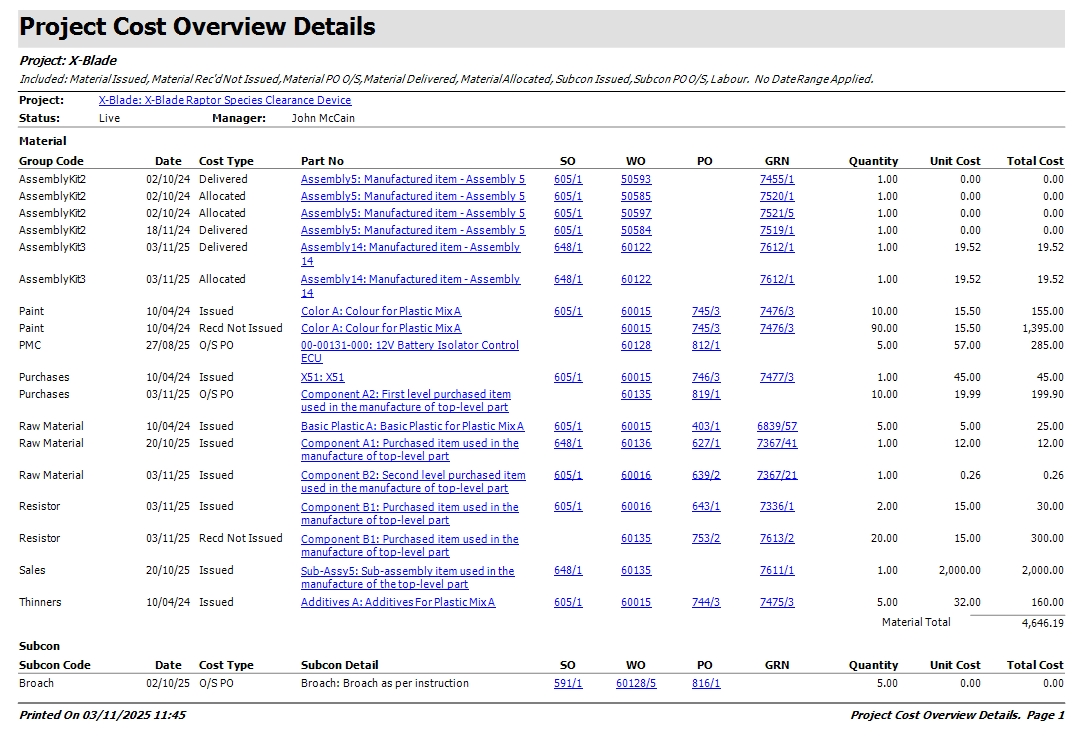
Task: Open subcon sales order 591/1
Action: 568,684
